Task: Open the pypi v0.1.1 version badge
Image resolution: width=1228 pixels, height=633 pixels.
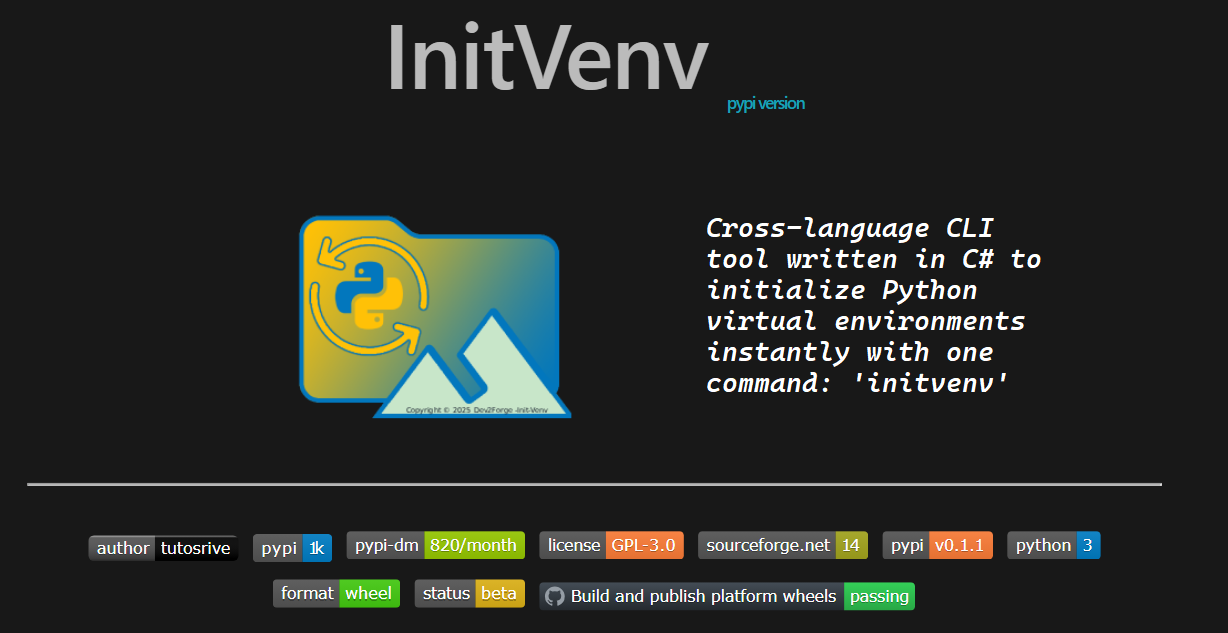Action: [x=937, y=545]
